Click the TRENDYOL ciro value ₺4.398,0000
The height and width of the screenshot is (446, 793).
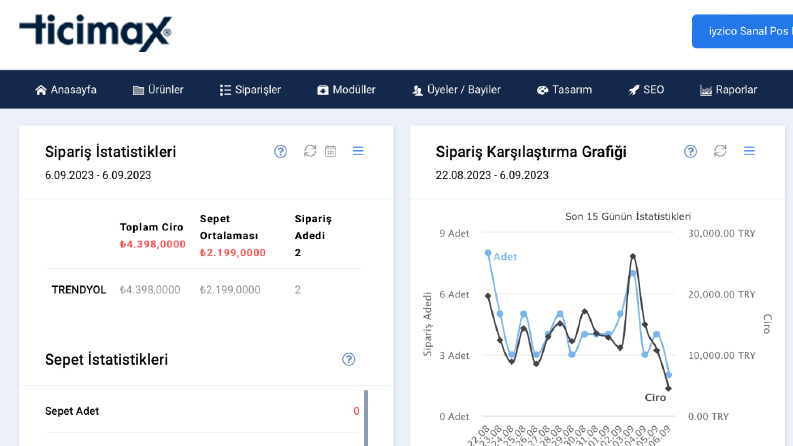click(150, 290)
